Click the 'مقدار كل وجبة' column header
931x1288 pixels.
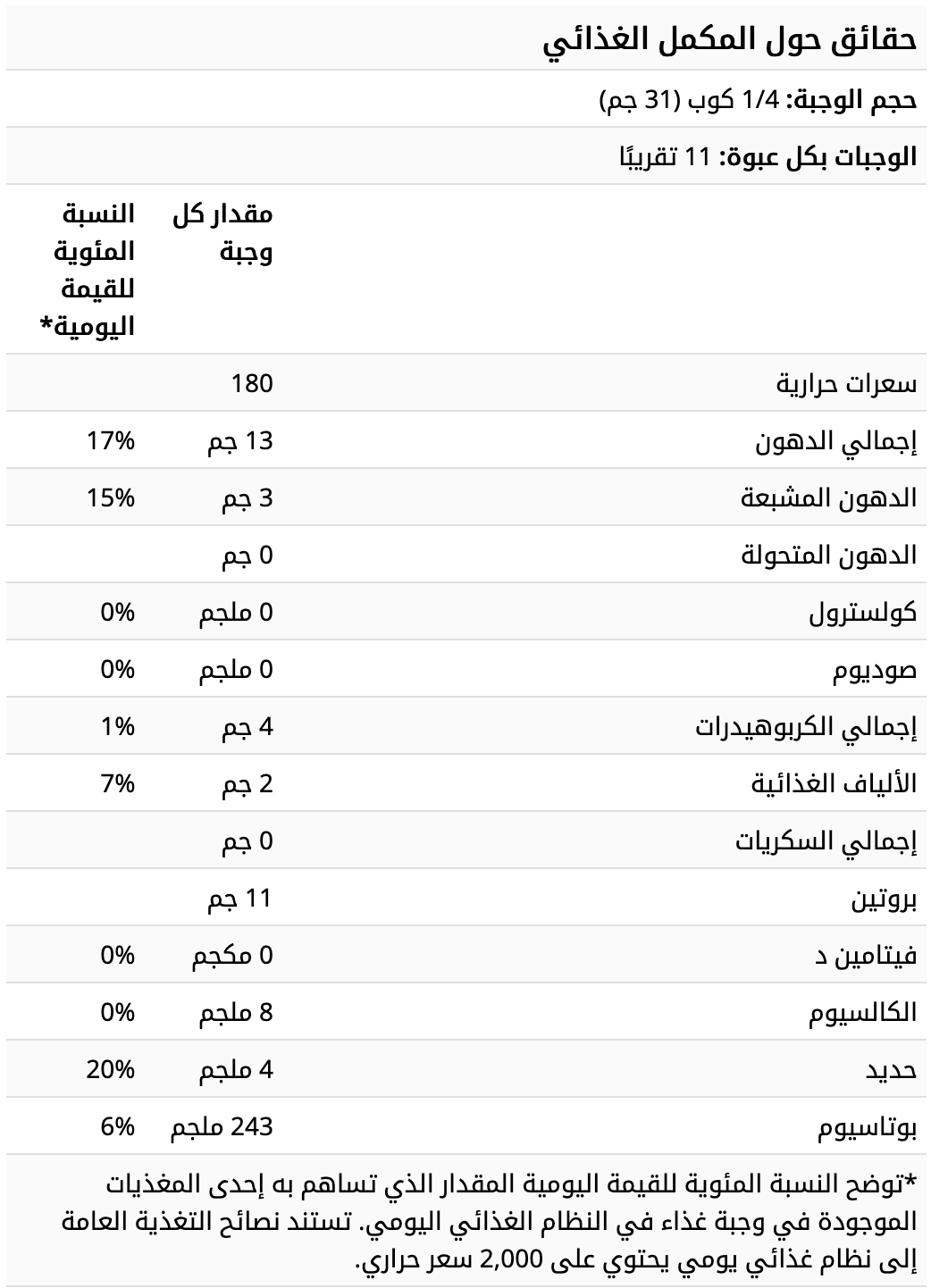pos(222,232)
